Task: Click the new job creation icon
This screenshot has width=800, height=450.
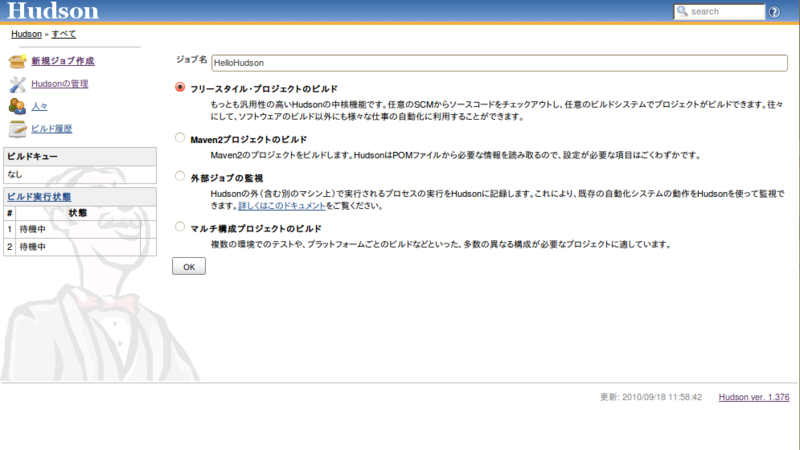Action: [17, 61]
